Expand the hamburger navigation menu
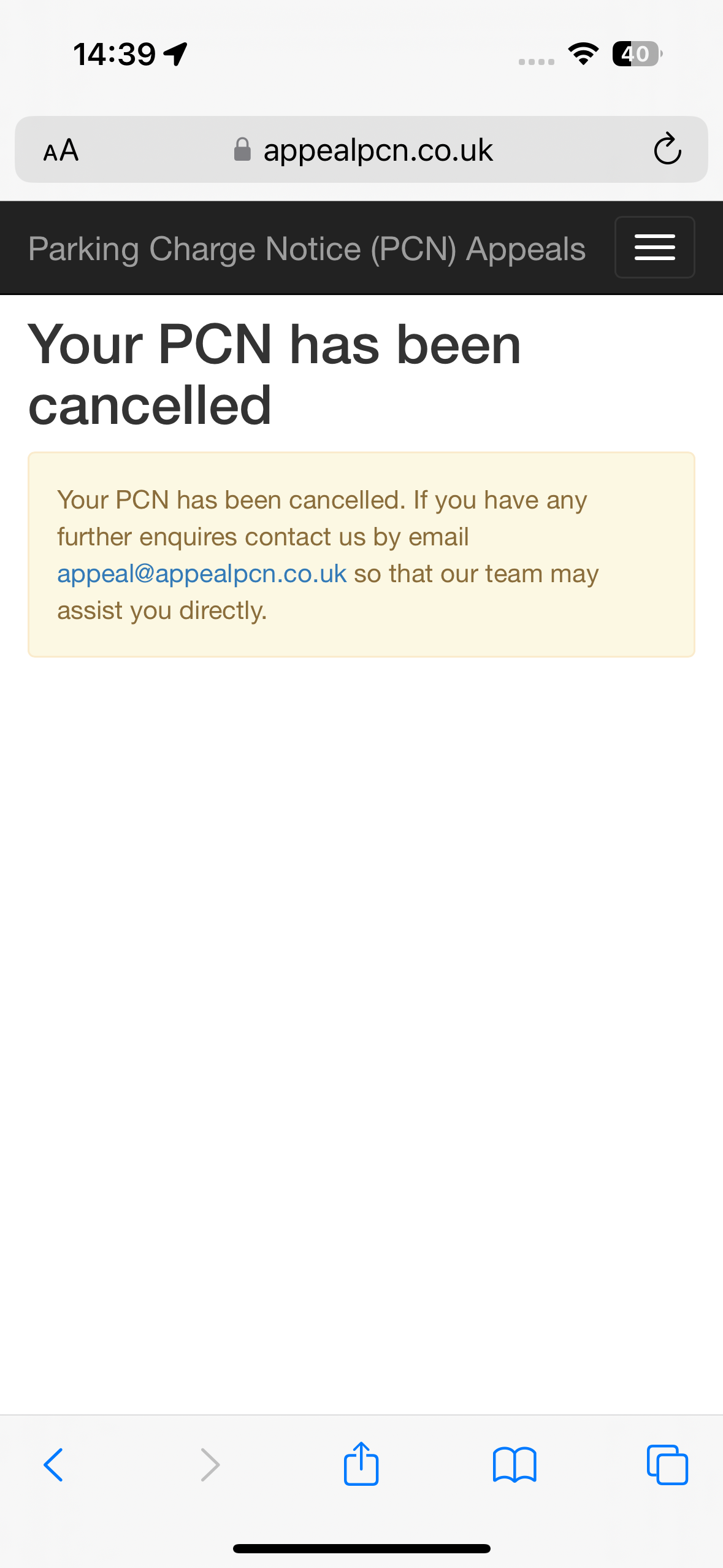 [654, 247]
